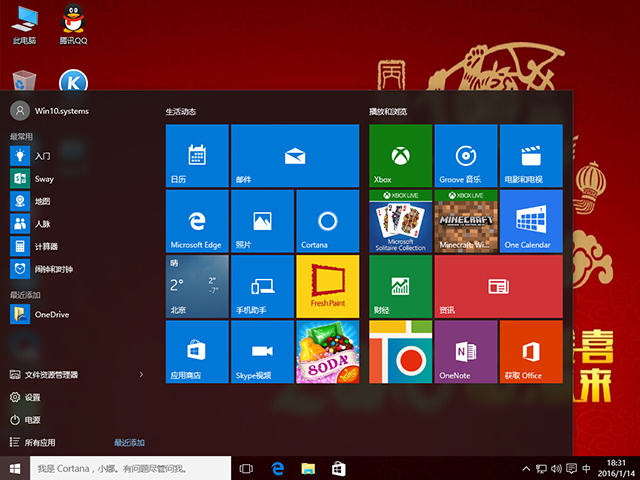Open Microsoft Edge tile
640x480 pixels.
(196, 220)
